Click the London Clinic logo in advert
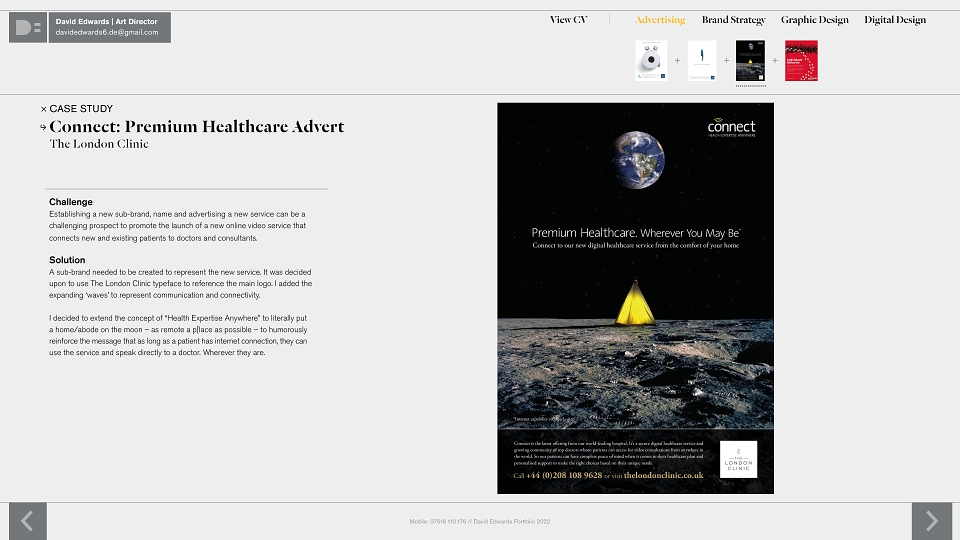This screenshot has height=540, width=960. 738,459
